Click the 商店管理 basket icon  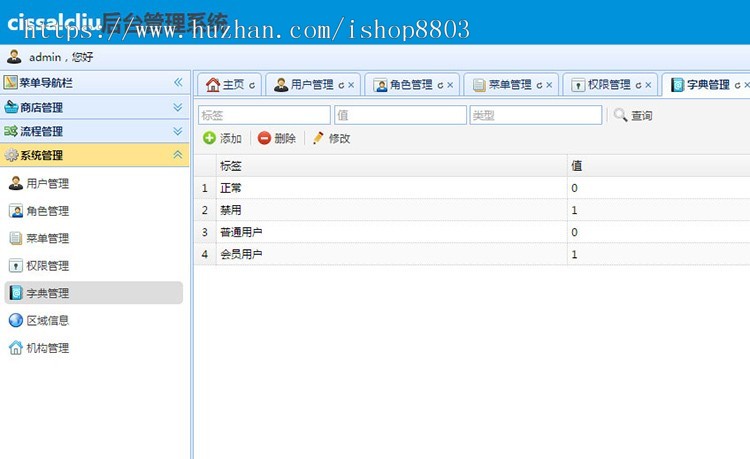click(11, 107)
